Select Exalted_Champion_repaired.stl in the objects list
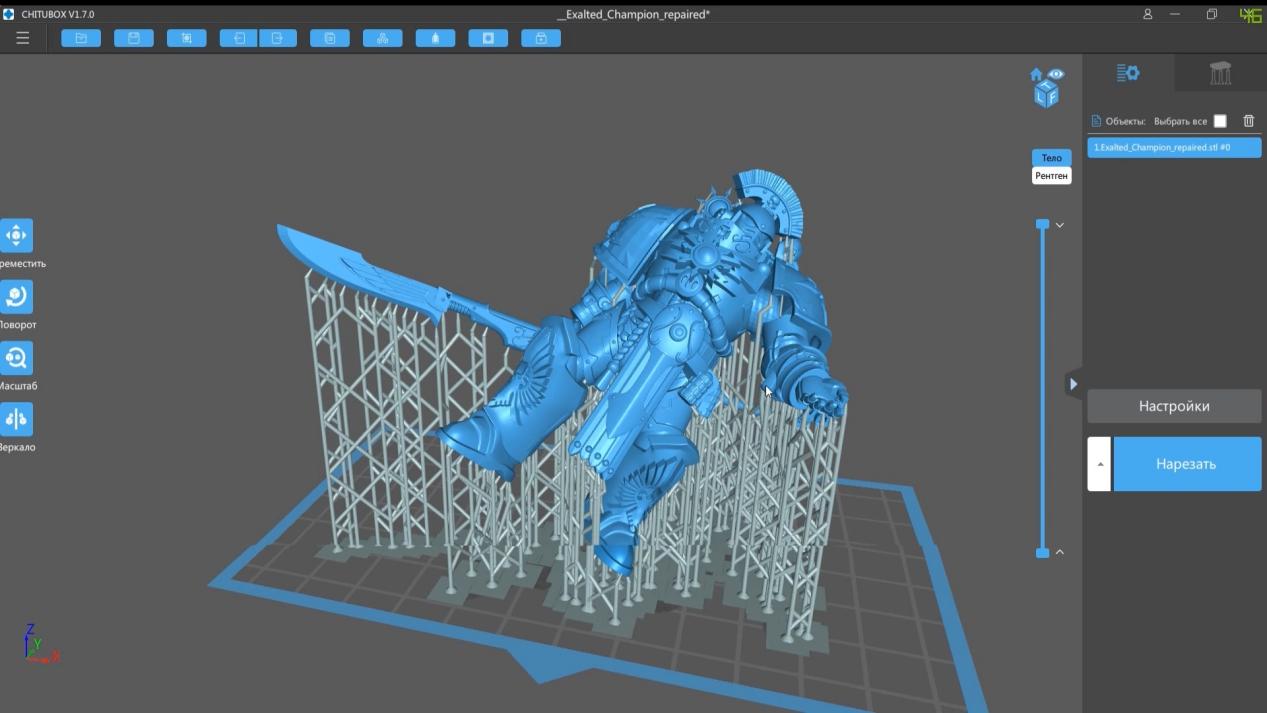This screenshot has height=713, width=1267. (x=1173, y=146)
